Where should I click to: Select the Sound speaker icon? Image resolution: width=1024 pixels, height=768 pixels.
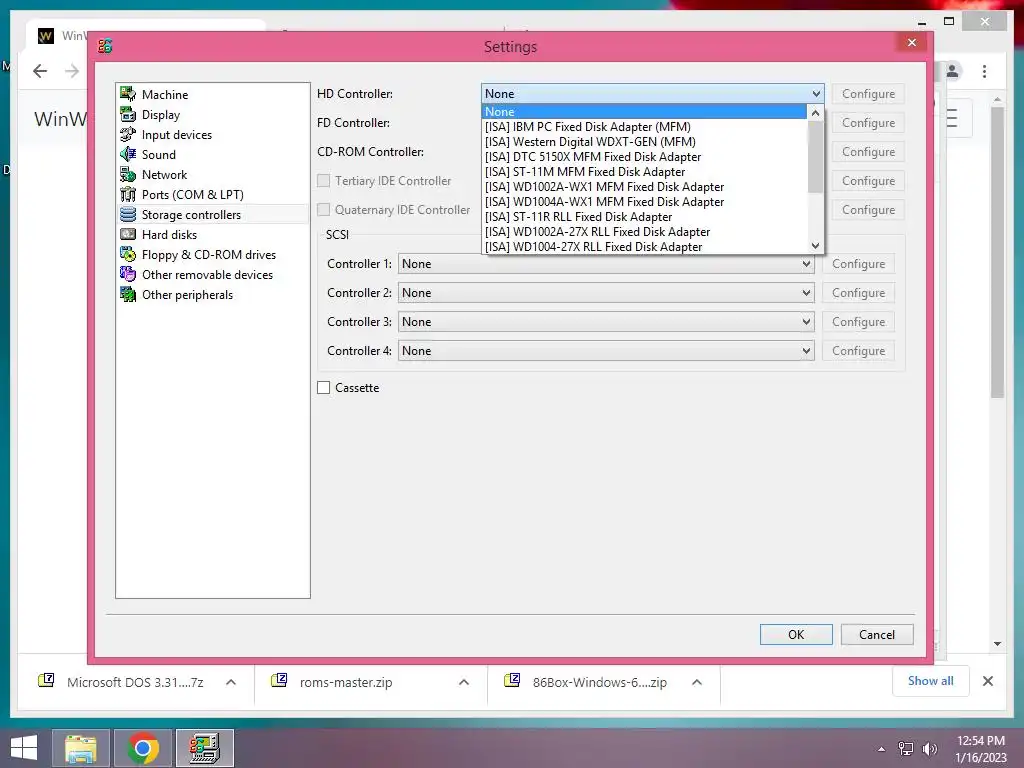[128, 154]
